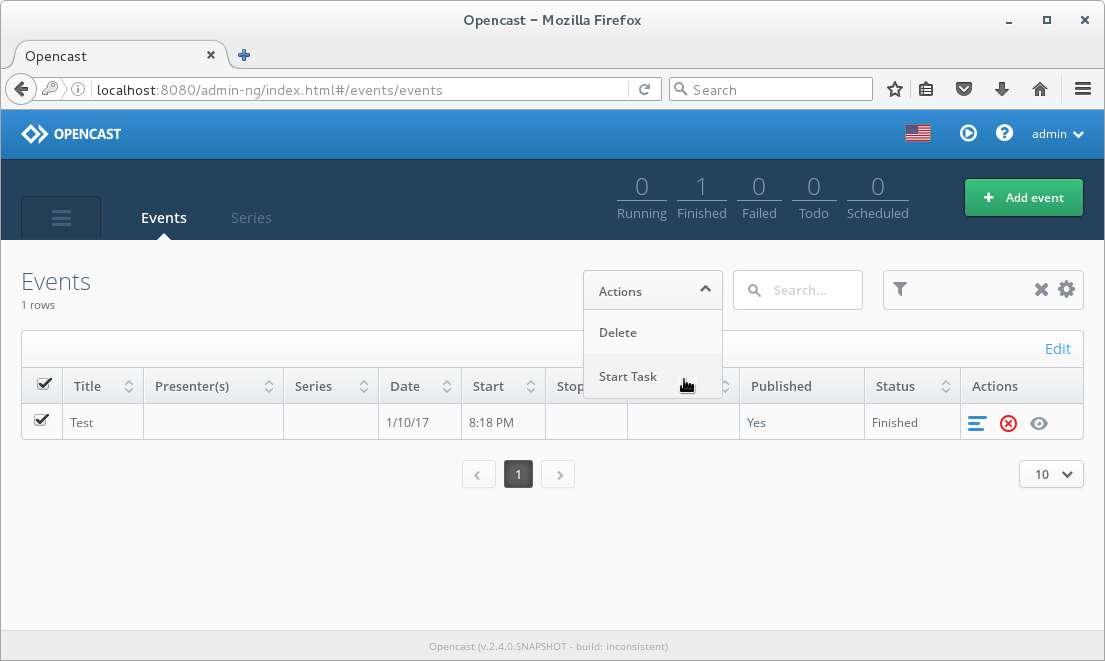The image size is (1105, 661).
Task: Toggle the main menu hamburger button
Action: click(x=61, y=218)
